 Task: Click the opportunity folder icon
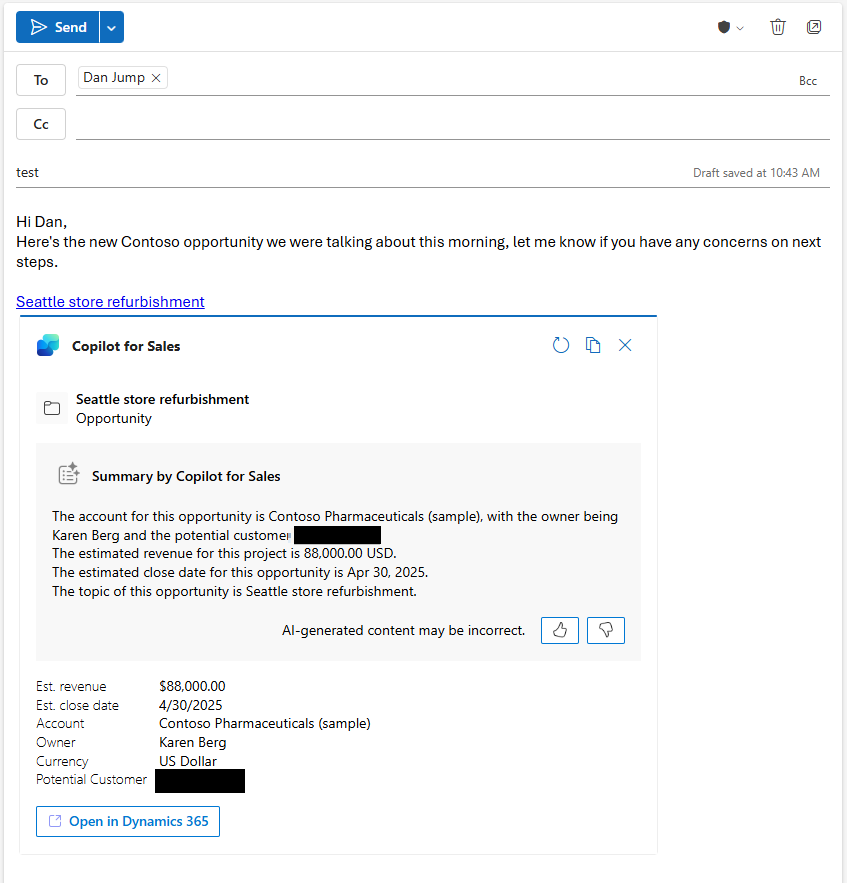52,408
